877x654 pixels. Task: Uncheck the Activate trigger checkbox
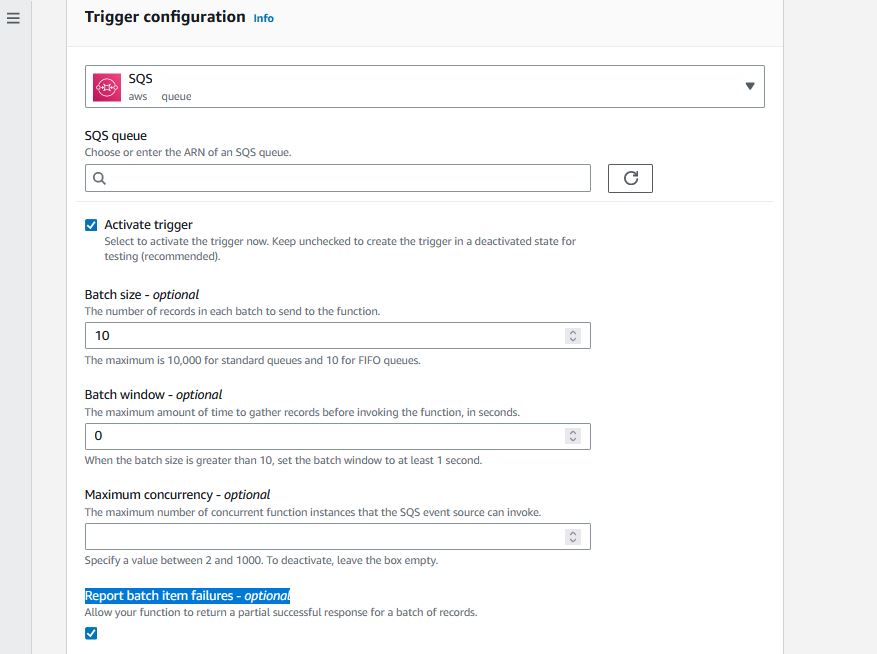[91, 224]
